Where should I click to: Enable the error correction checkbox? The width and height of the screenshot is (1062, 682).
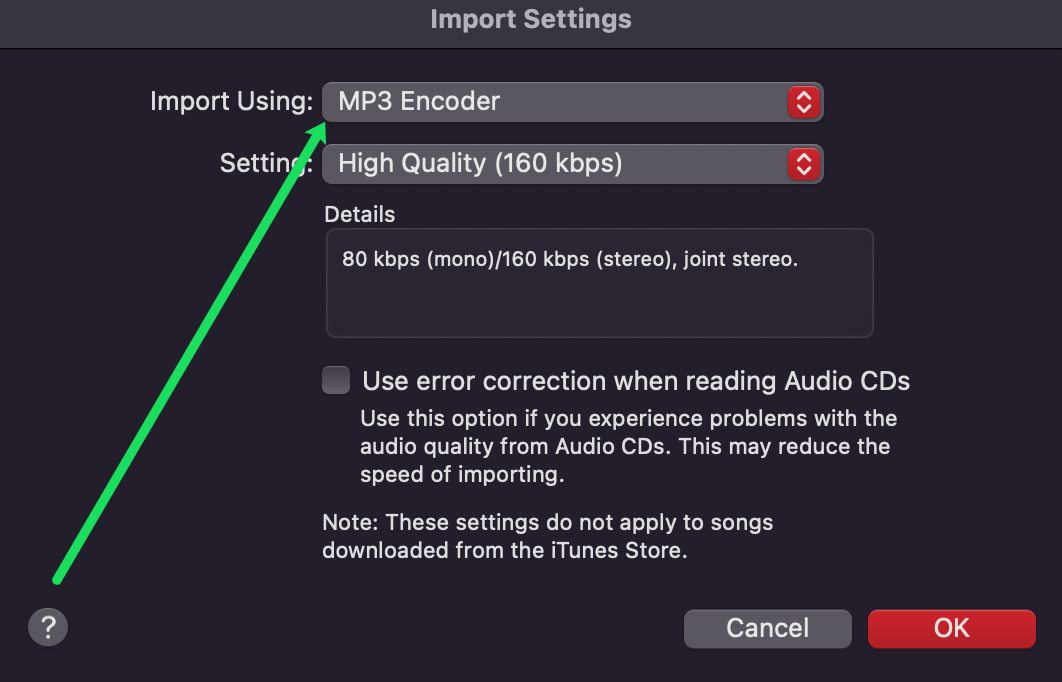tap(336, 380)
